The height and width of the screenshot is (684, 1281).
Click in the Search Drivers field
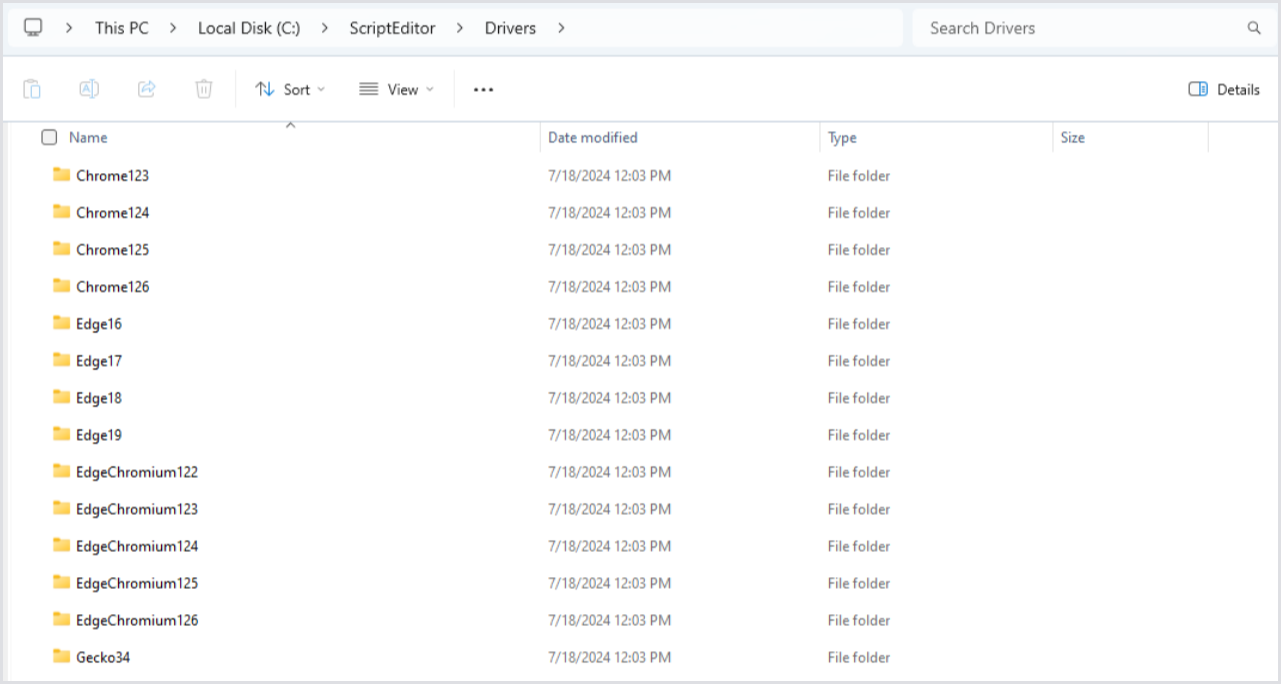1080,28
